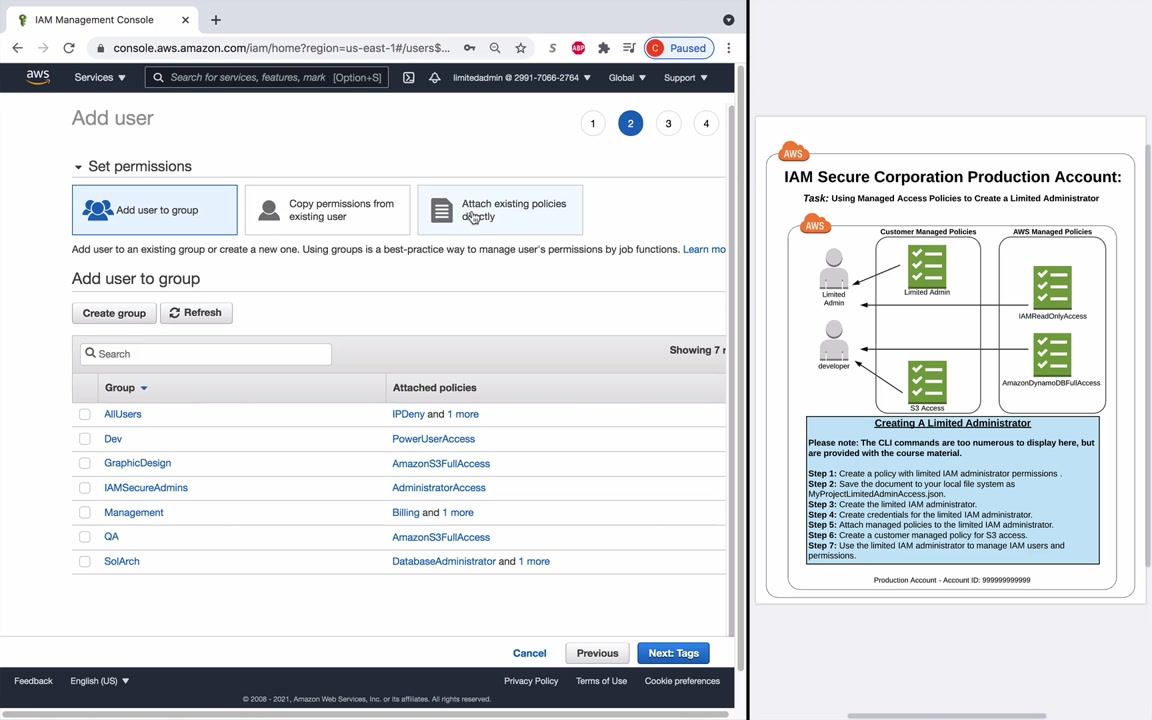Screen dimensions: 1152x720
Task: Click the browser forward arrow
Action: coord(43,48)
